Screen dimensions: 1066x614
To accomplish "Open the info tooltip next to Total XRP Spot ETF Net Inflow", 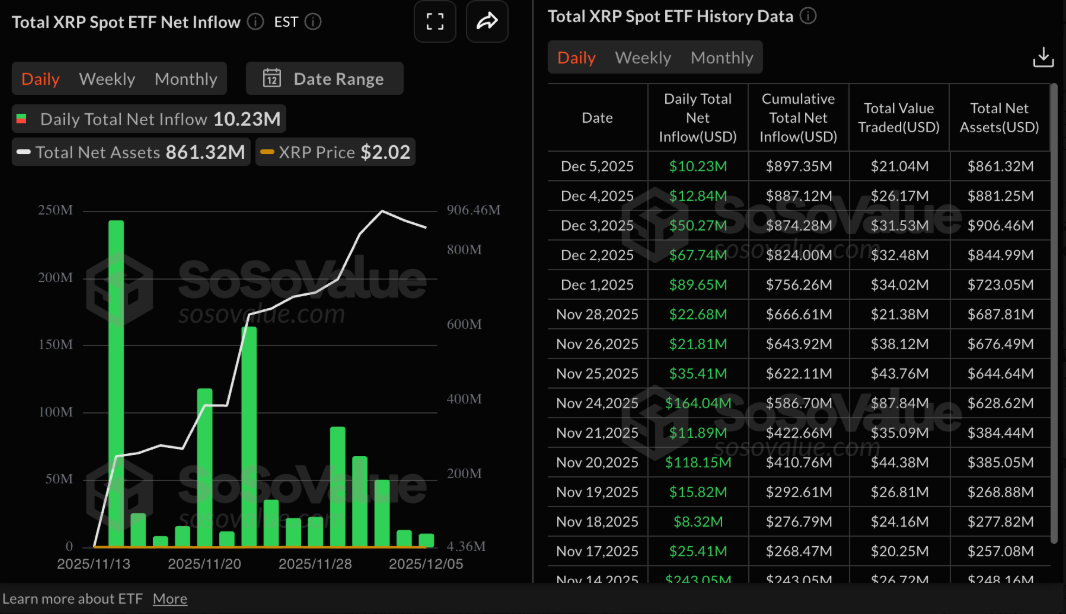I will pos(254,21).
